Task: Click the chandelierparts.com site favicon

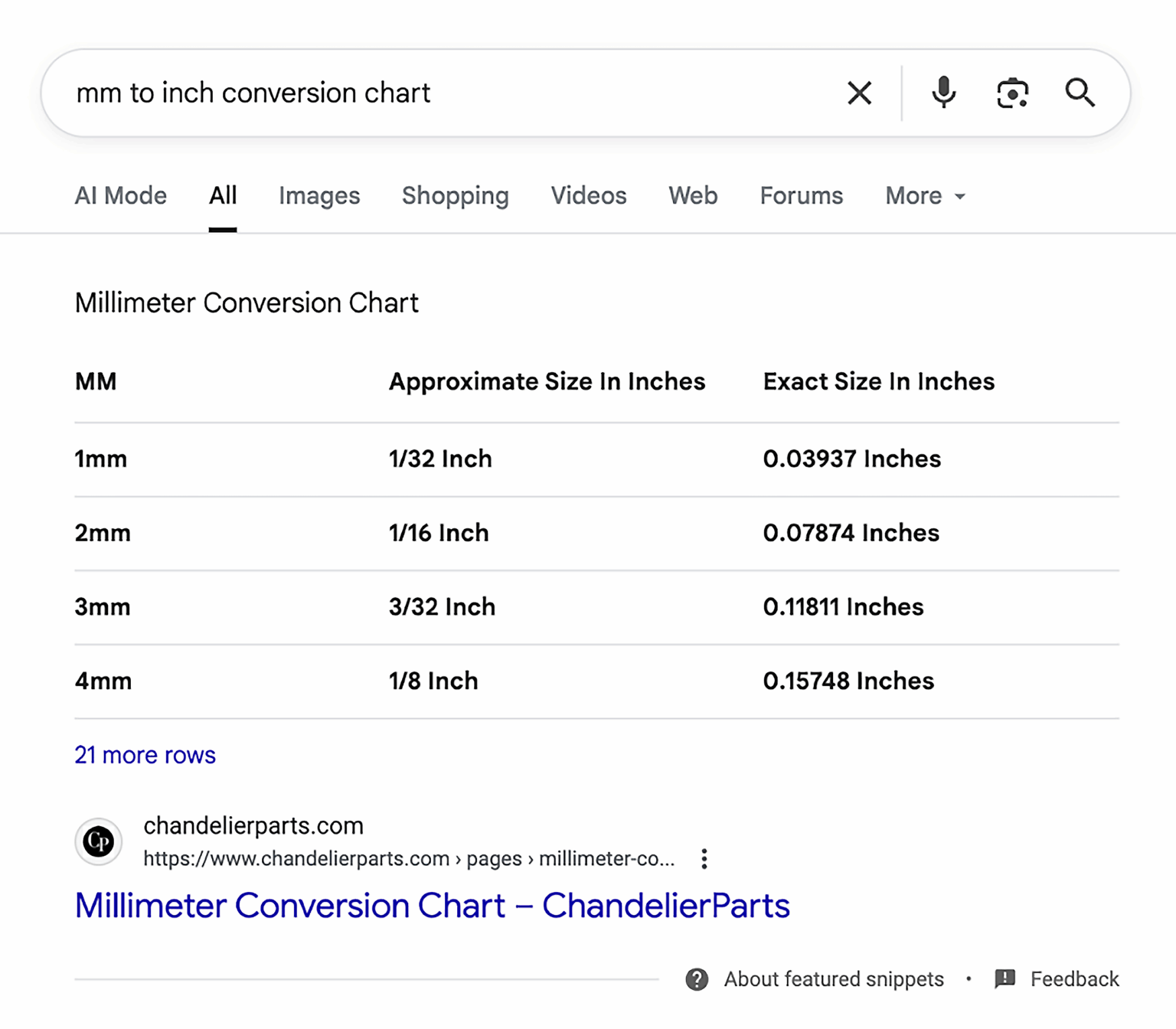Action: coord(99,841)
